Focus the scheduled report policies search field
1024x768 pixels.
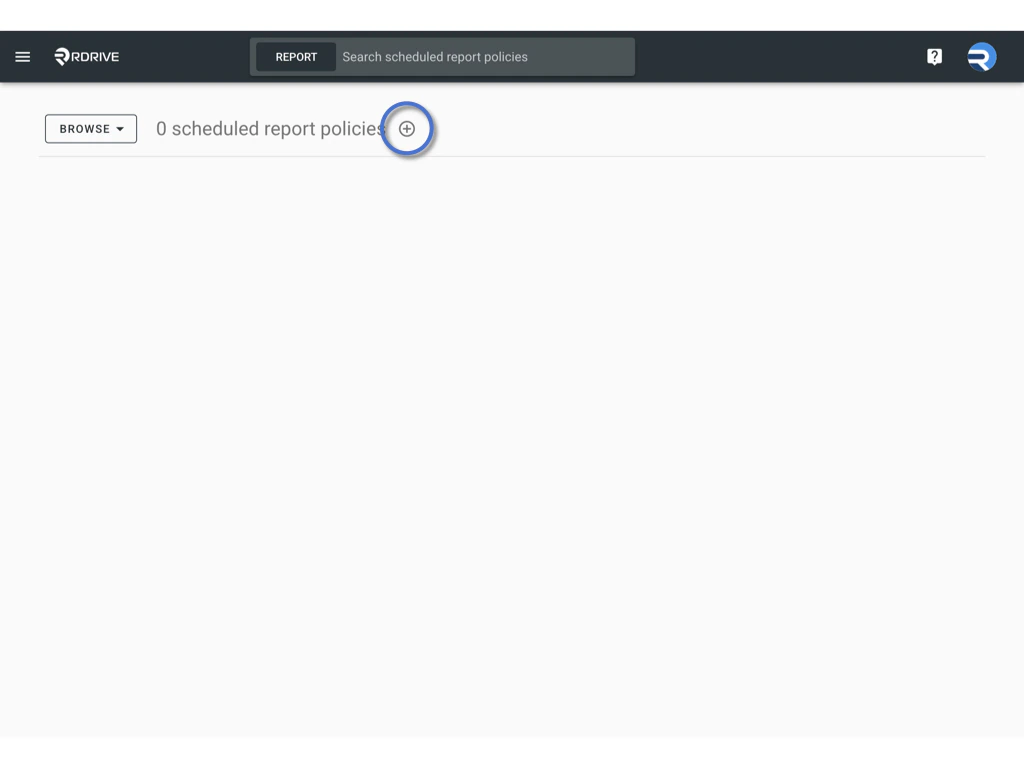[x=480, y=57]
